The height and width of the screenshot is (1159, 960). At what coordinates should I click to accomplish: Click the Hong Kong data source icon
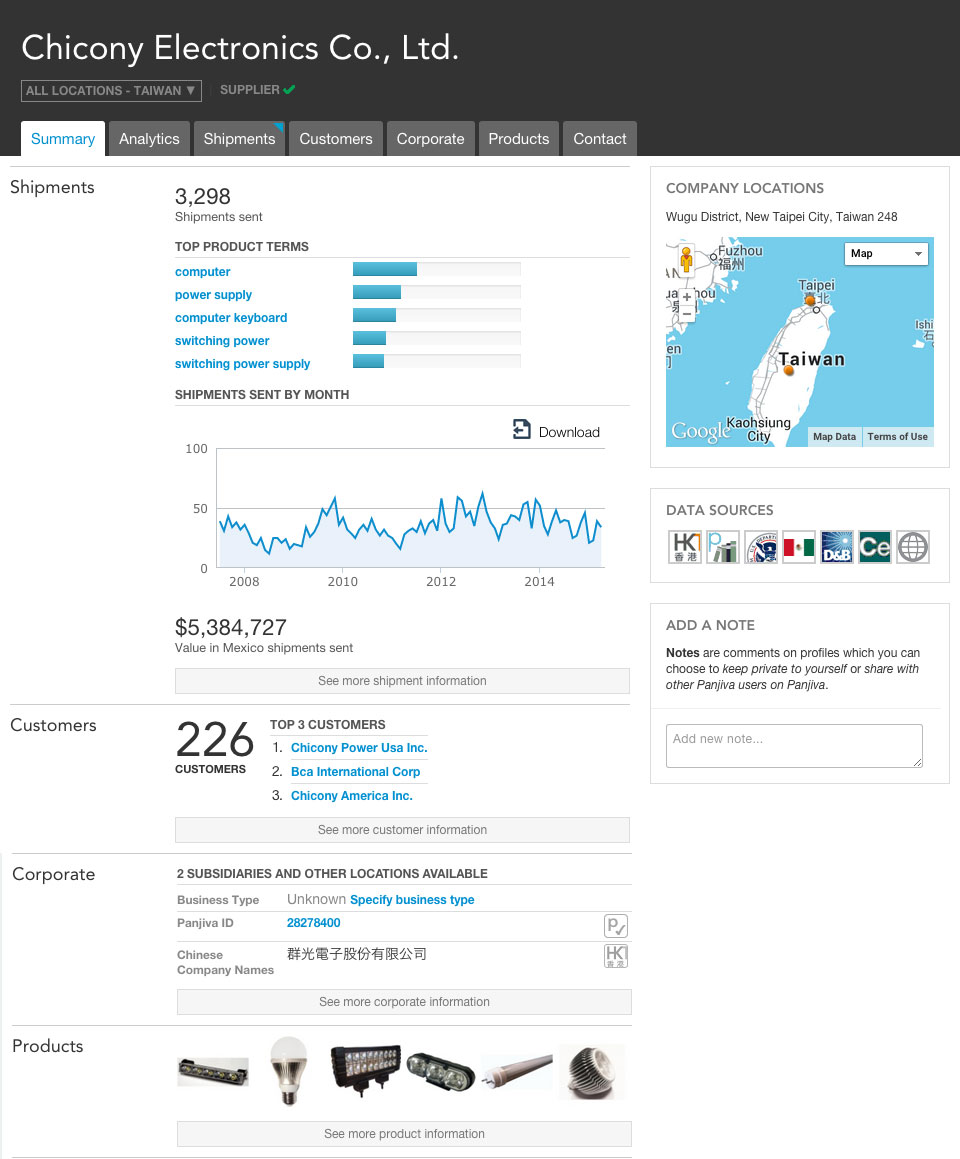[x=684, y=547]
